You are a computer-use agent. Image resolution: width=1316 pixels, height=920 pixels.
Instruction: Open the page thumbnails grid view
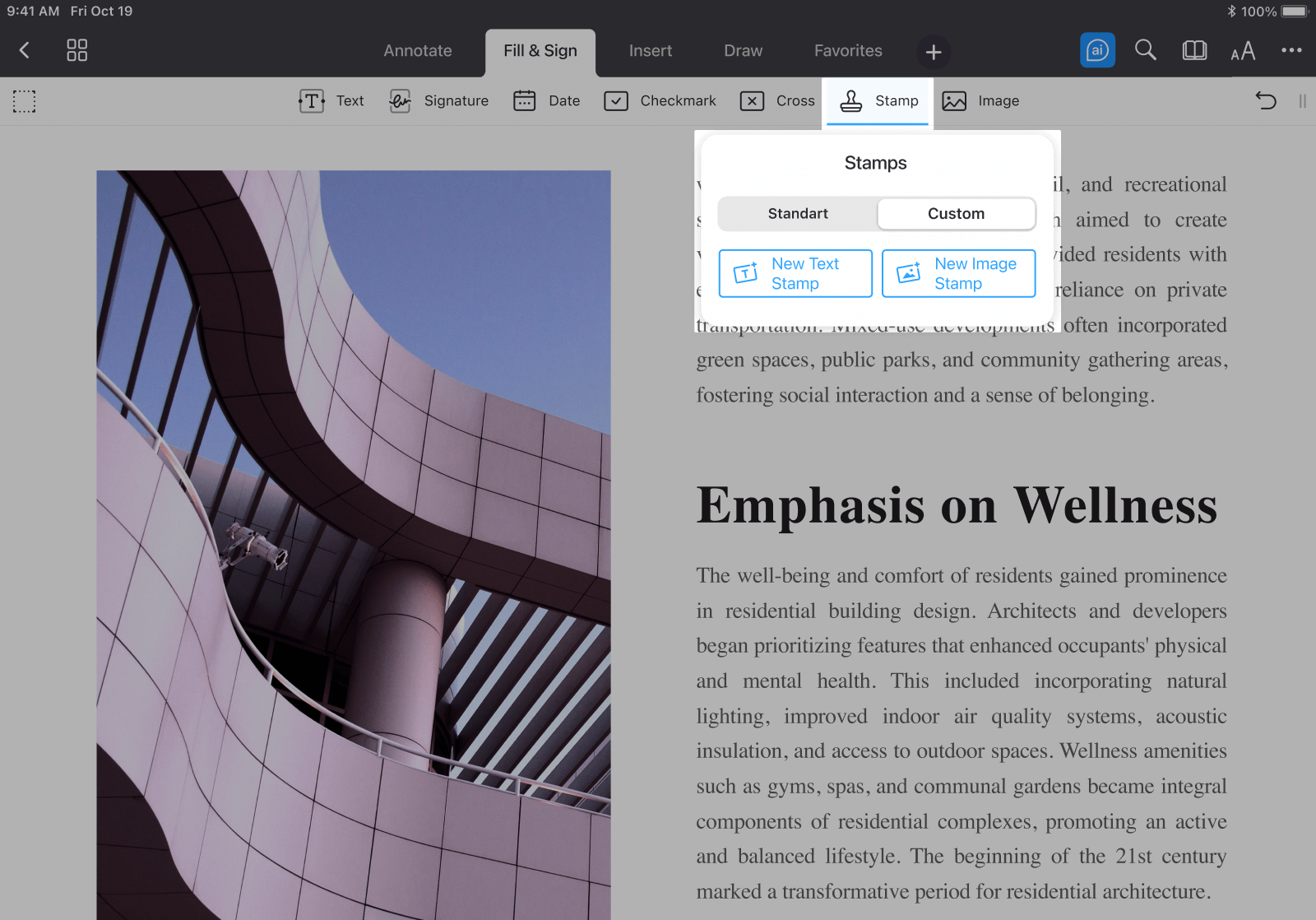tap(76, 50)
